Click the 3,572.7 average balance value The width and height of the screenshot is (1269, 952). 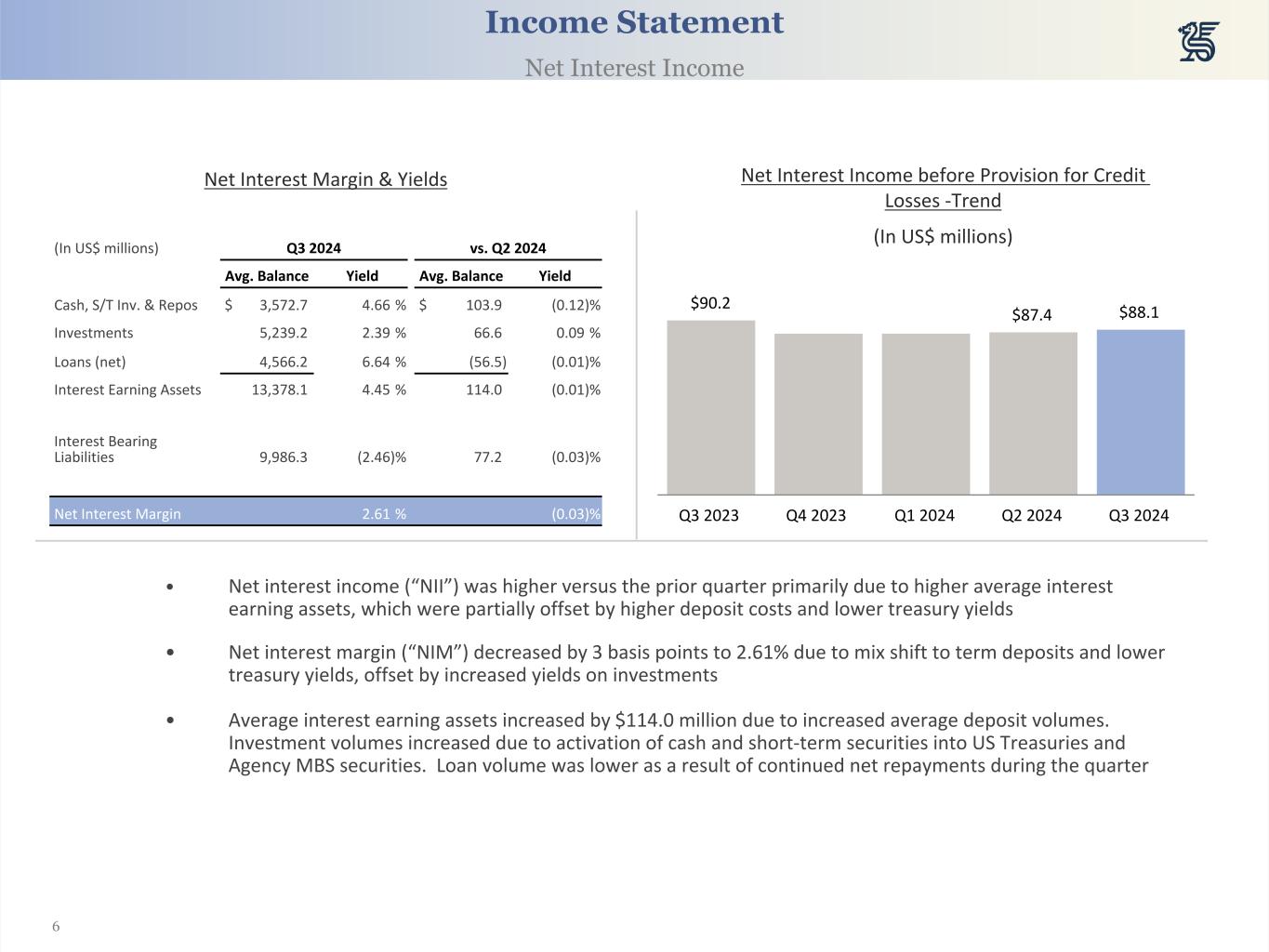coord(284,305)
